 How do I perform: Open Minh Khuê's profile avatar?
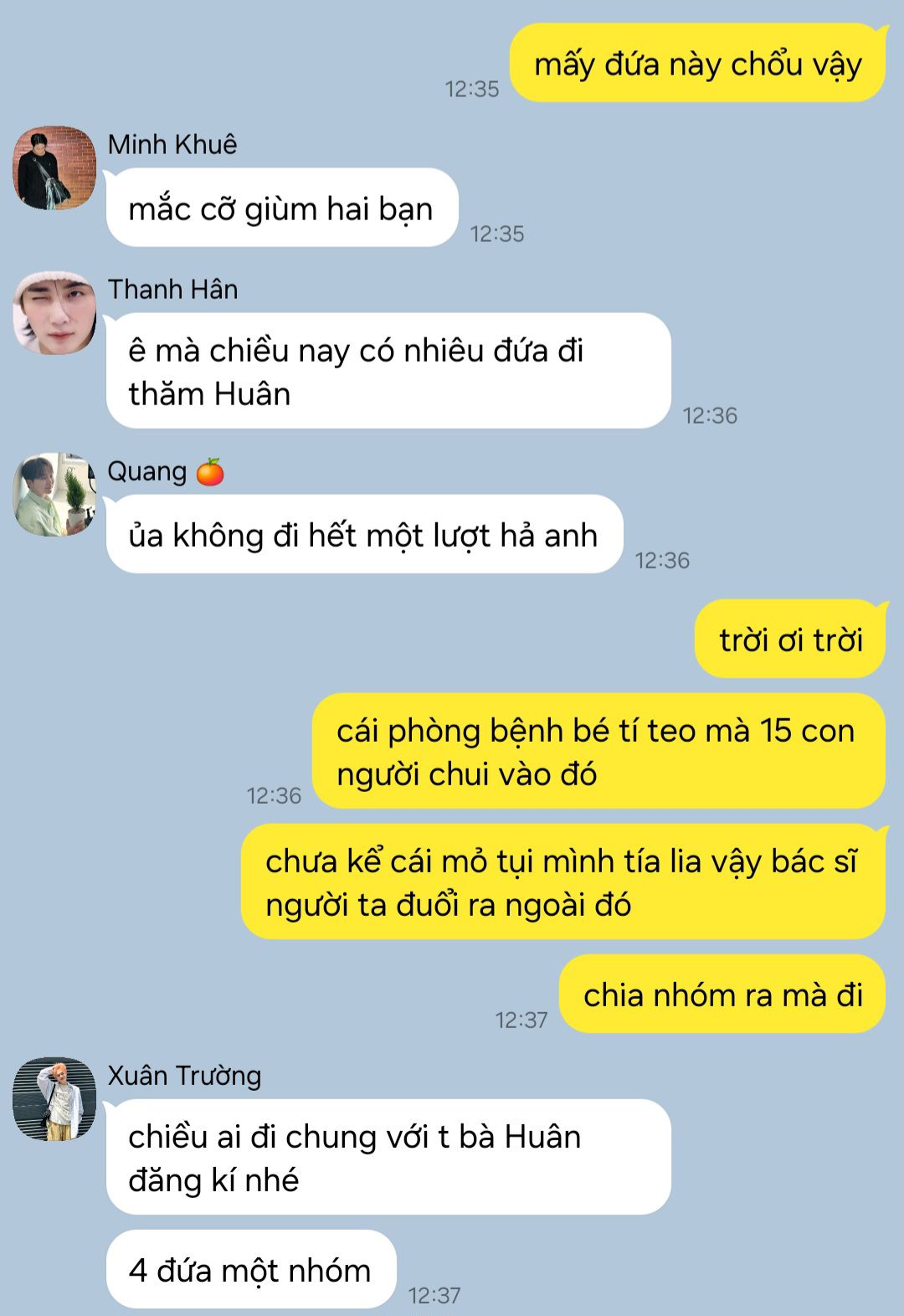click(x=54, y=167)
